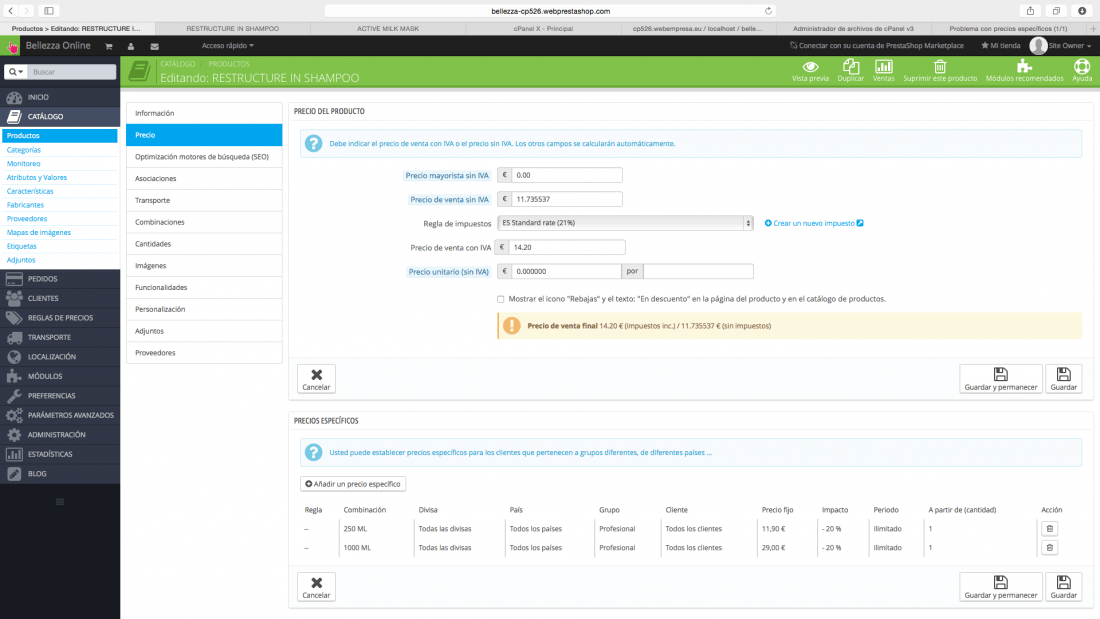
Task: Open Fabricantes in the catalog submenu
Action: 25,205
